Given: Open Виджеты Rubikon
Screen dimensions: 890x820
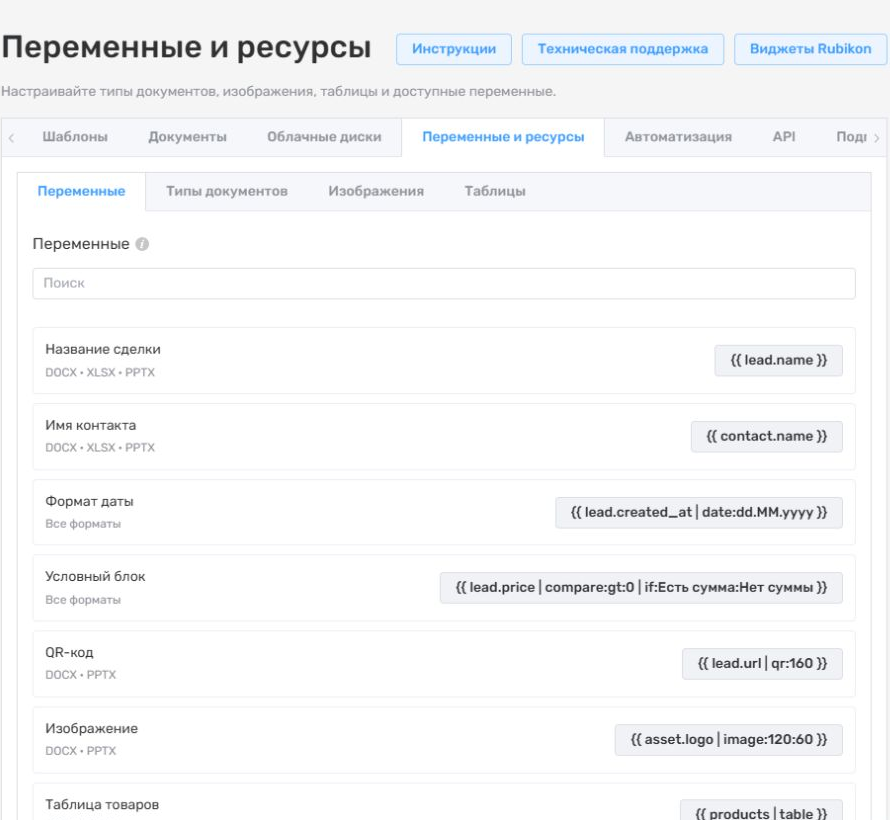Looking at the screenshot, I should tap(810, 49).
